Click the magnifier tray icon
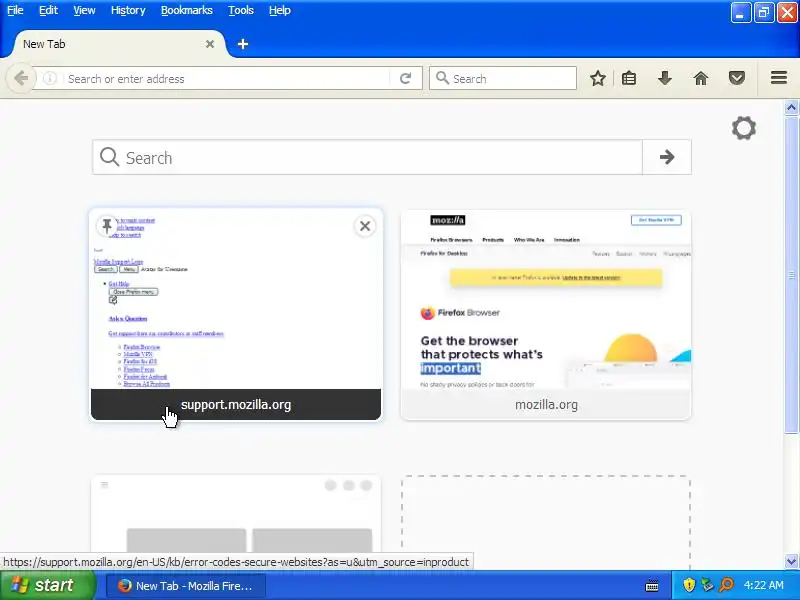Viewport: 800px width, 600px height. (726, 585)
